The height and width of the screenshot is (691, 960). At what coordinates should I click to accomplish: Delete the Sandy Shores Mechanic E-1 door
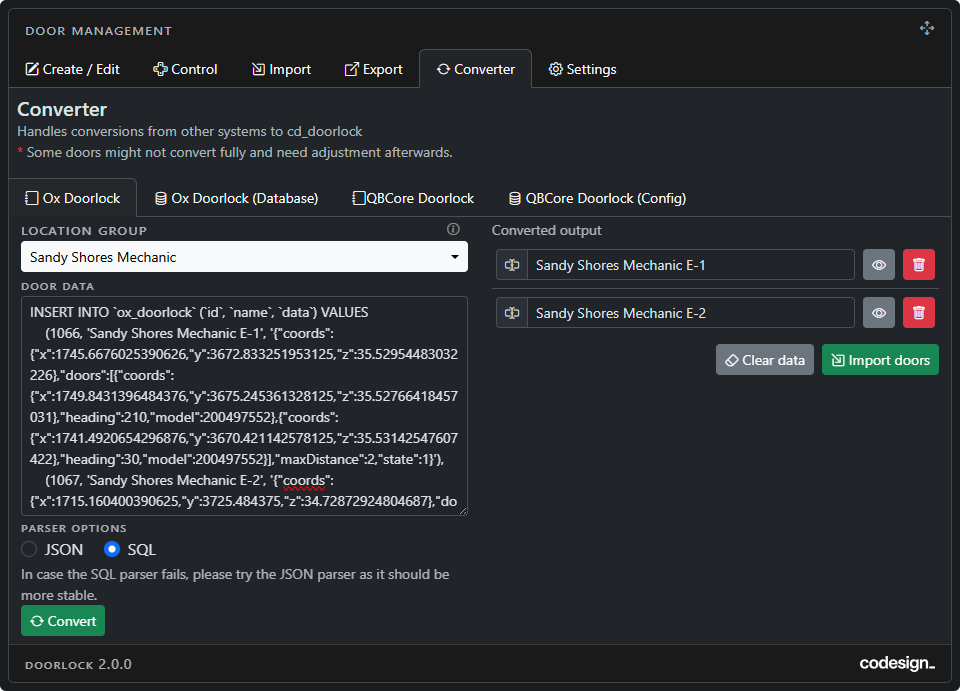pyautogui.click(x=919, y=265)
